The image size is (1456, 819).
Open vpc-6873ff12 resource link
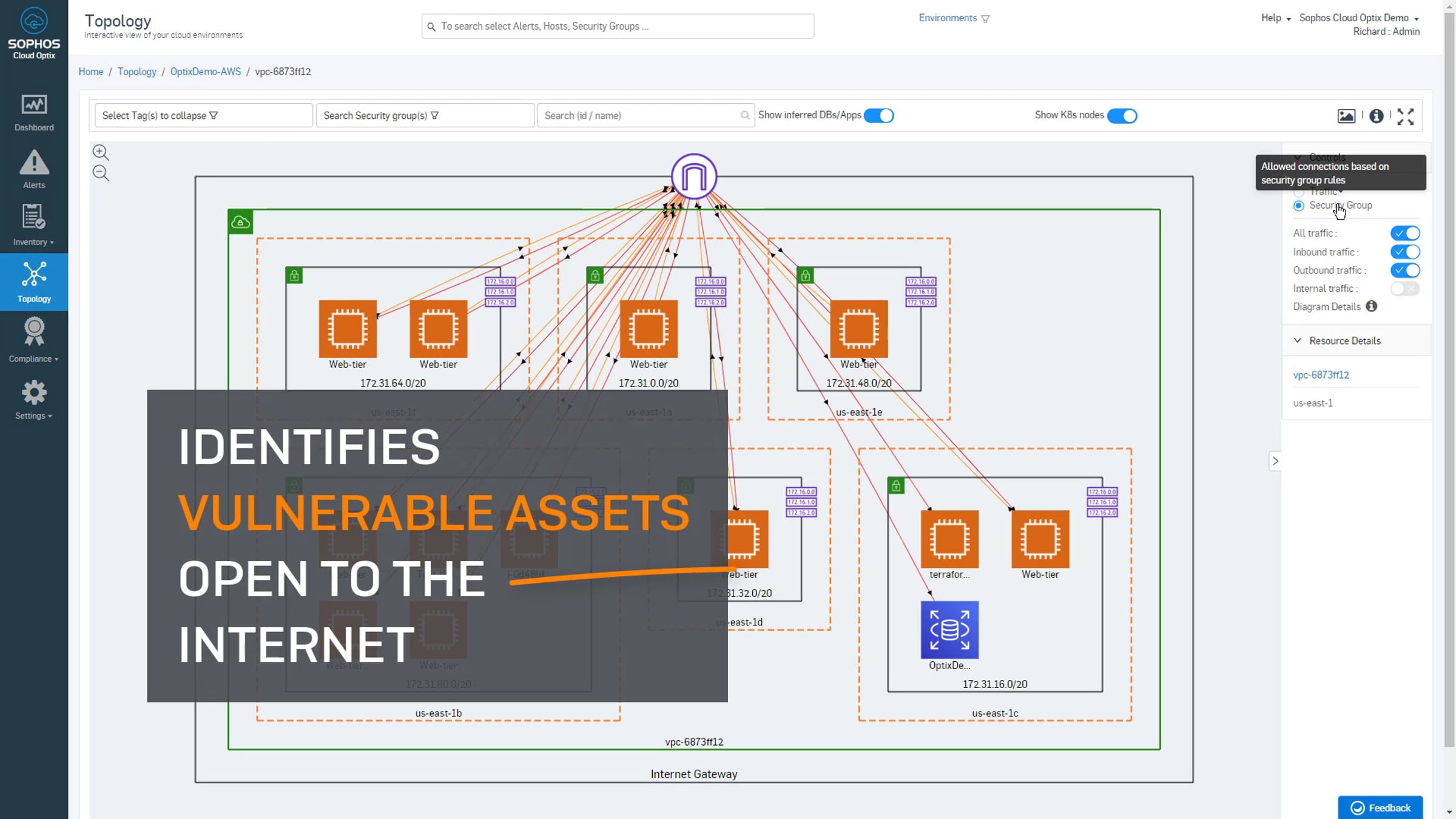[1321, 375]
